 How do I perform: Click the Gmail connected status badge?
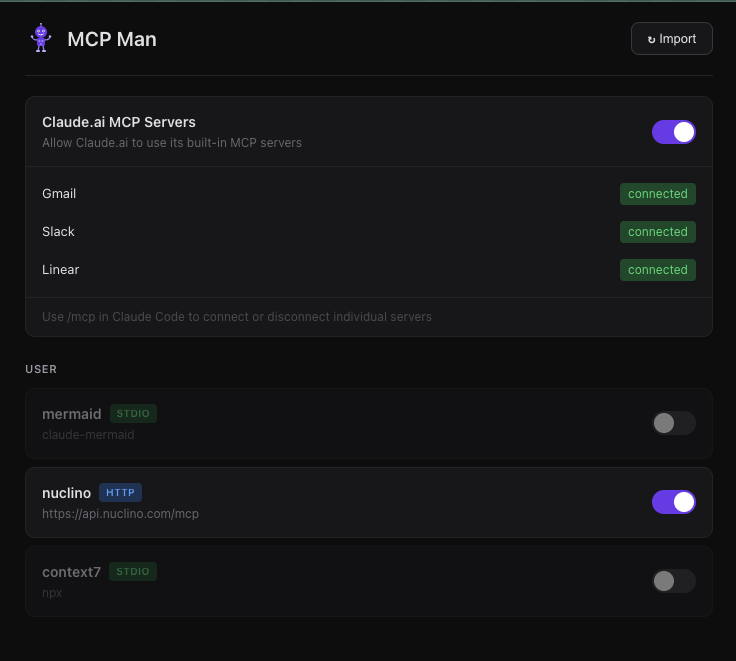coord(658,194)
